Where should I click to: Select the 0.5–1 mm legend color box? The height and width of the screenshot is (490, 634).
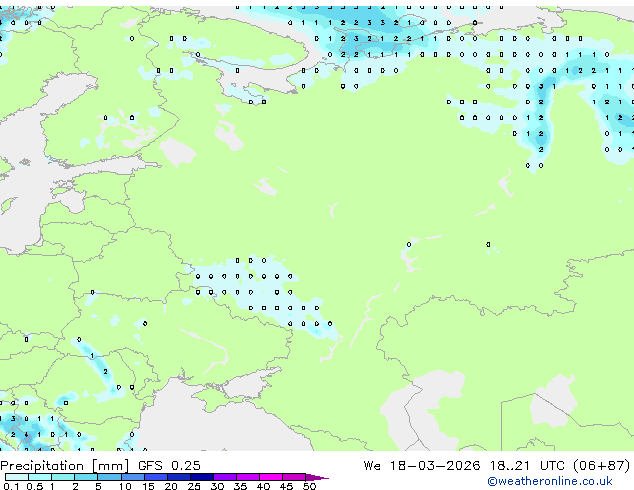tap(40, 477)
